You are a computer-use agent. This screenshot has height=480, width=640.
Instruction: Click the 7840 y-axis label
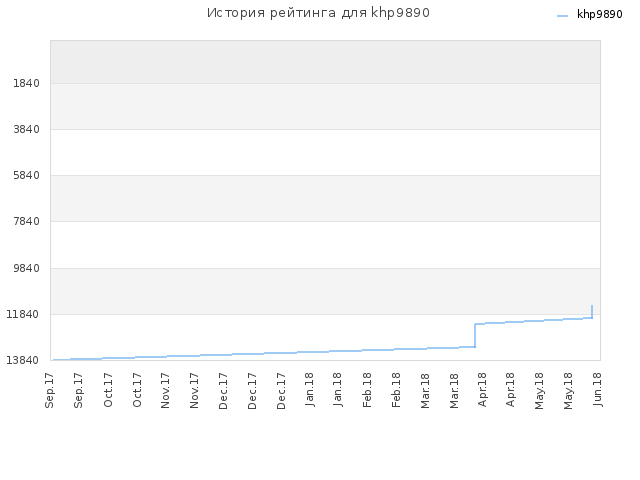click(27, 221)
